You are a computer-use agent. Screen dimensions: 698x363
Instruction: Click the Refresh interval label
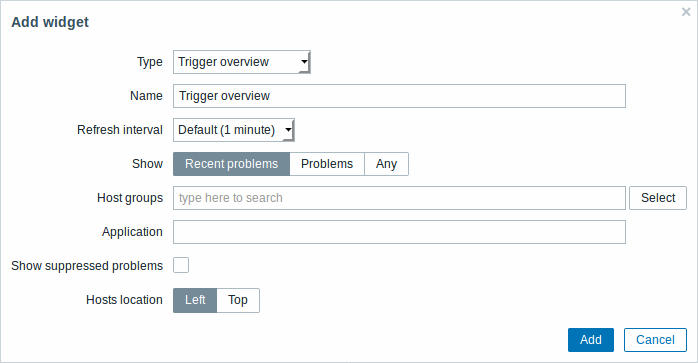[120, 130]
